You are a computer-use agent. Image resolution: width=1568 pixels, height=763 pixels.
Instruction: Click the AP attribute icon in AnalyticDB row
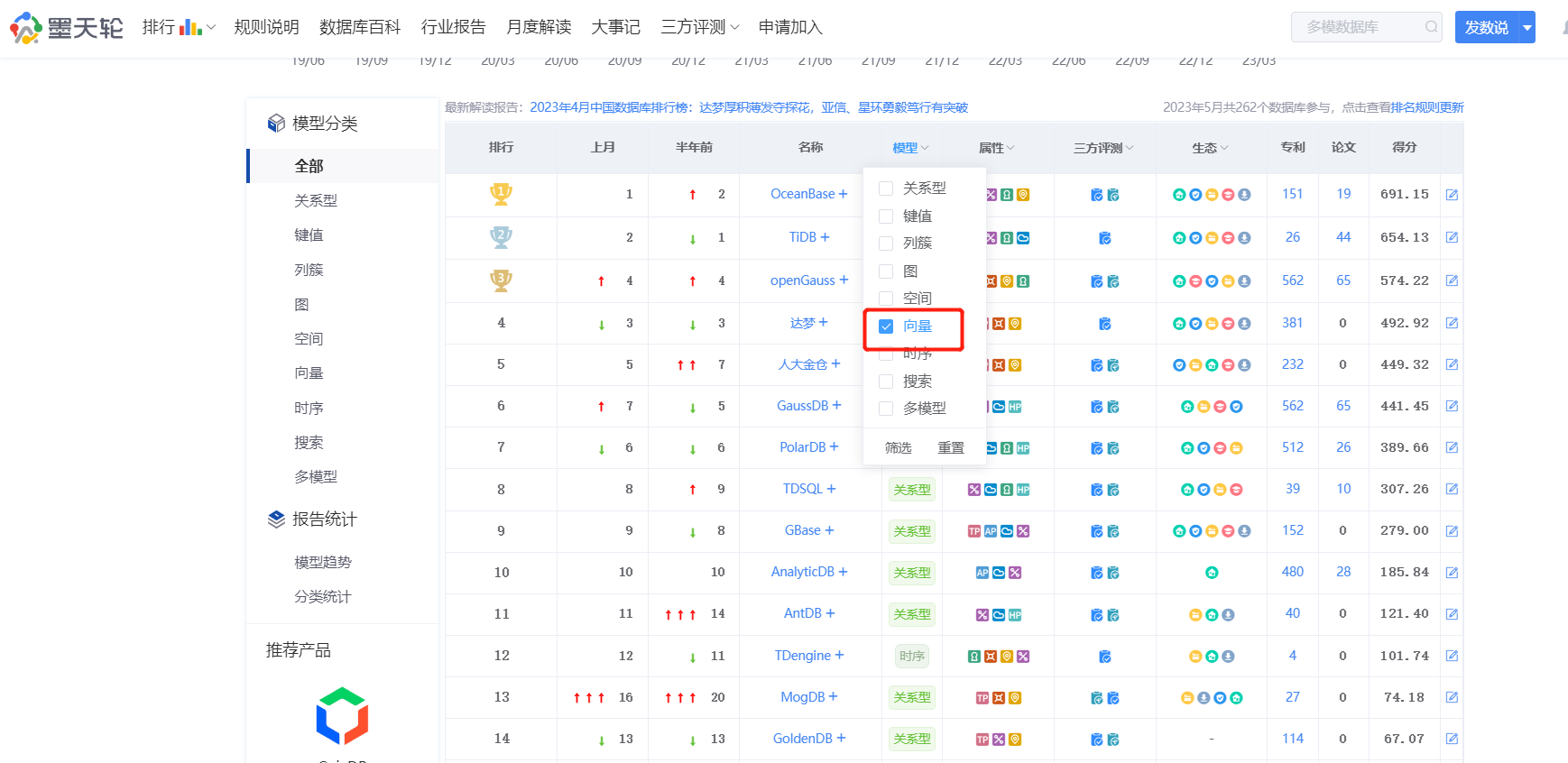tap(982, 573)
